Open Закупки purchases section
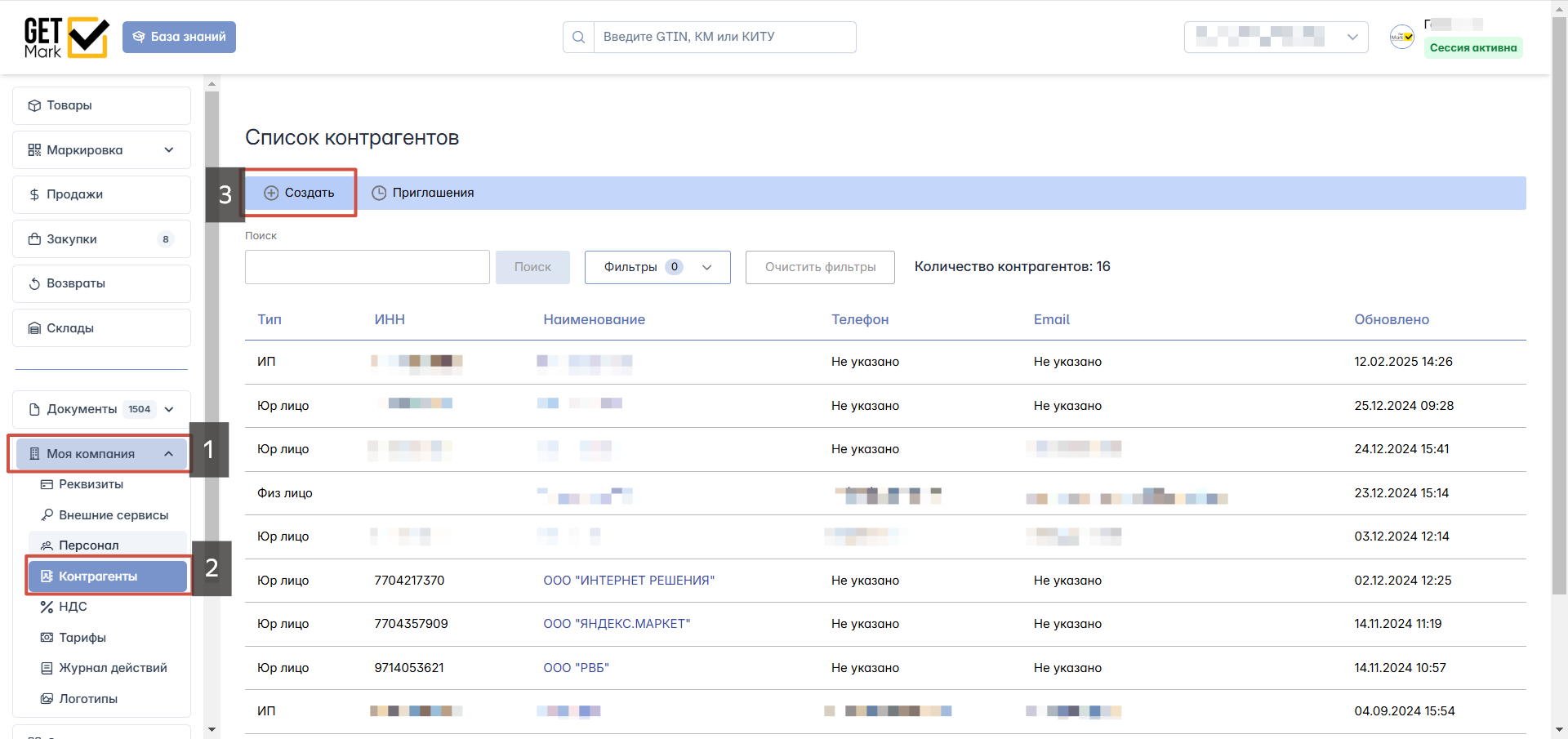The image size is (1568, 739). tap(101, 239)
